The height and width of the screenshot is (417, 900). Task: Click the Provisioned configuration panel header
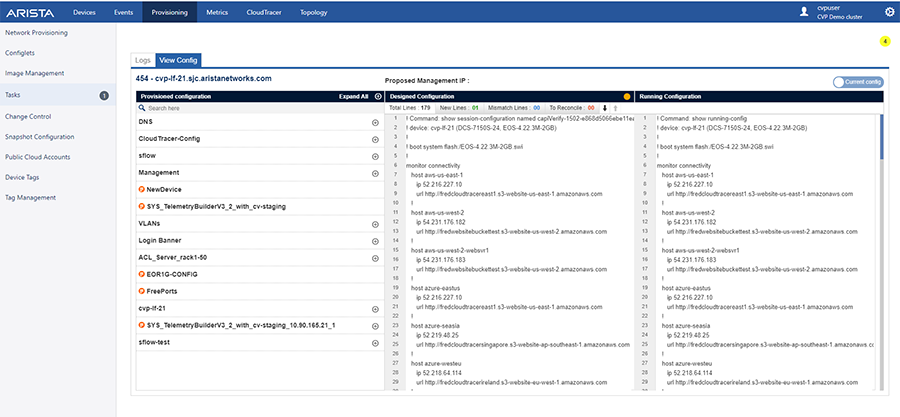[x=260, y=96]
